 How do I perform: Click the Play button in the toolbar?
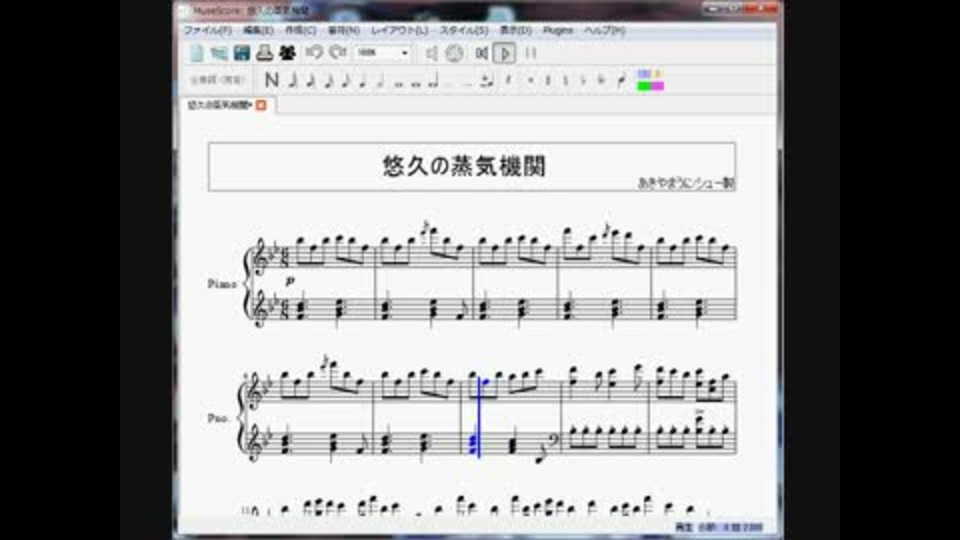coord(504,53)
